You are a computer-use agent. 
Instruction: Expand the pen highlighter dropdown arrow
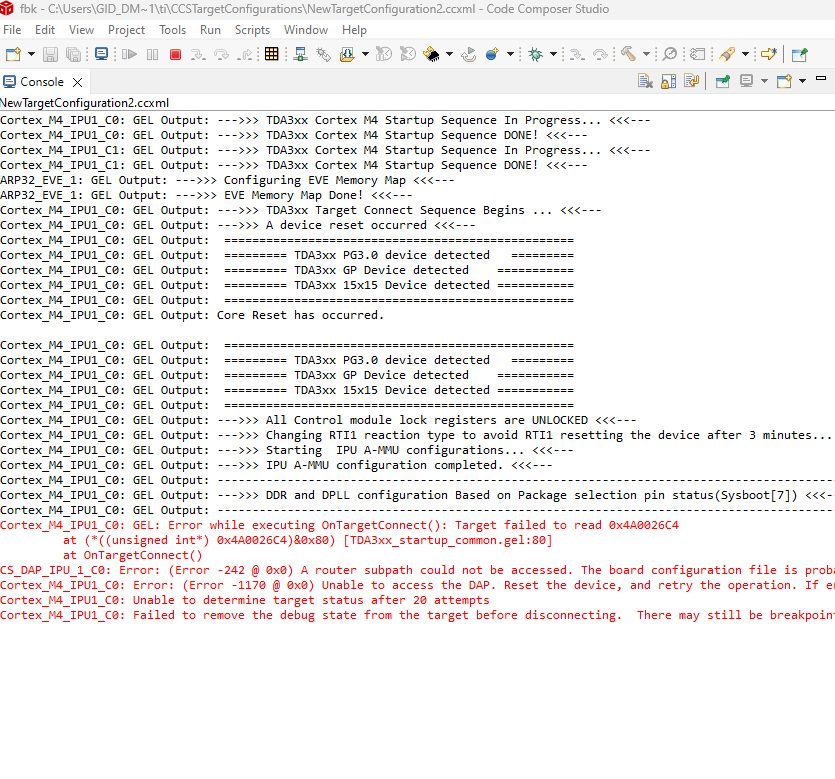pyautogui.click(x=745, y=54)
